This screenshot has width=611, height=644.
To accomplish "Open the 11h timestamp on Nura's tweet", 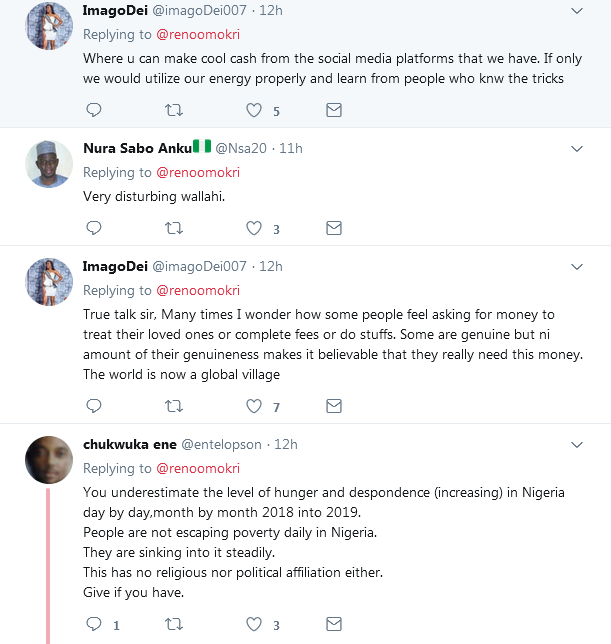I will (291, 148).
